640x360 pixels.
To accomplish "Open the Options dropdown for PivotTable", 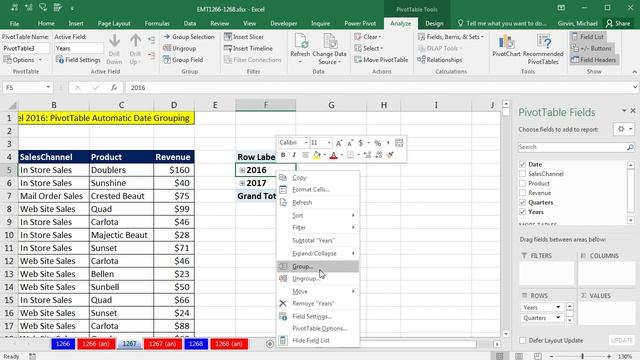I will [x=40, y=60].
